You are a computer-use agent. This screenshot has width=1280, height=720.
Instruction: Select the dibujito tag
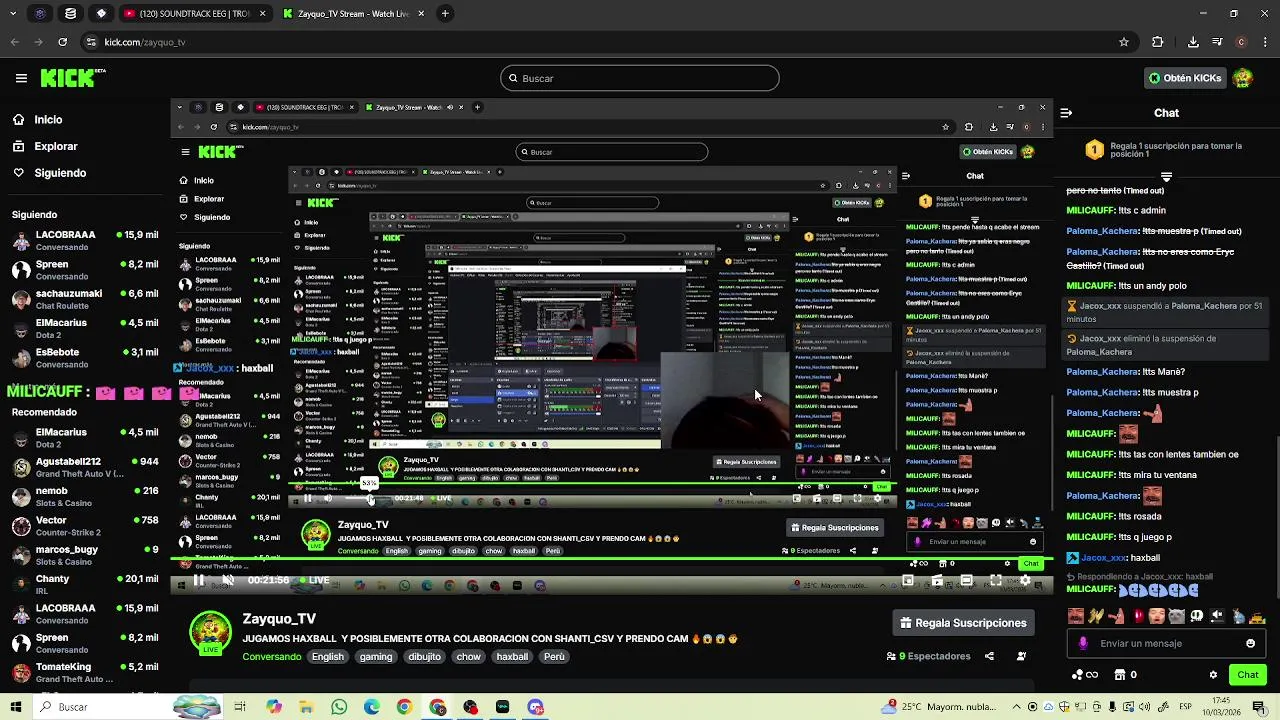tap(424, 657)
